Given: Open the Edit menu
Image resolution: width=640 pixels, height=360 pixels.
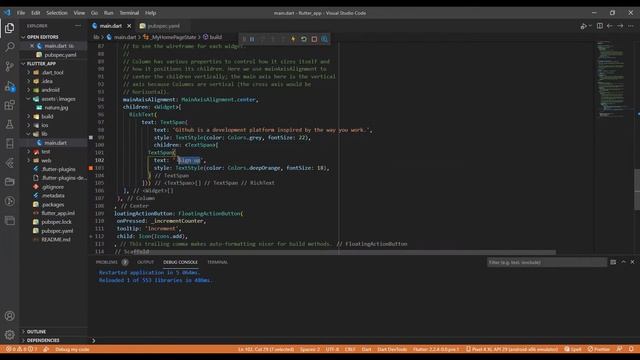Looking at the screenshot, I should (36, 13).
